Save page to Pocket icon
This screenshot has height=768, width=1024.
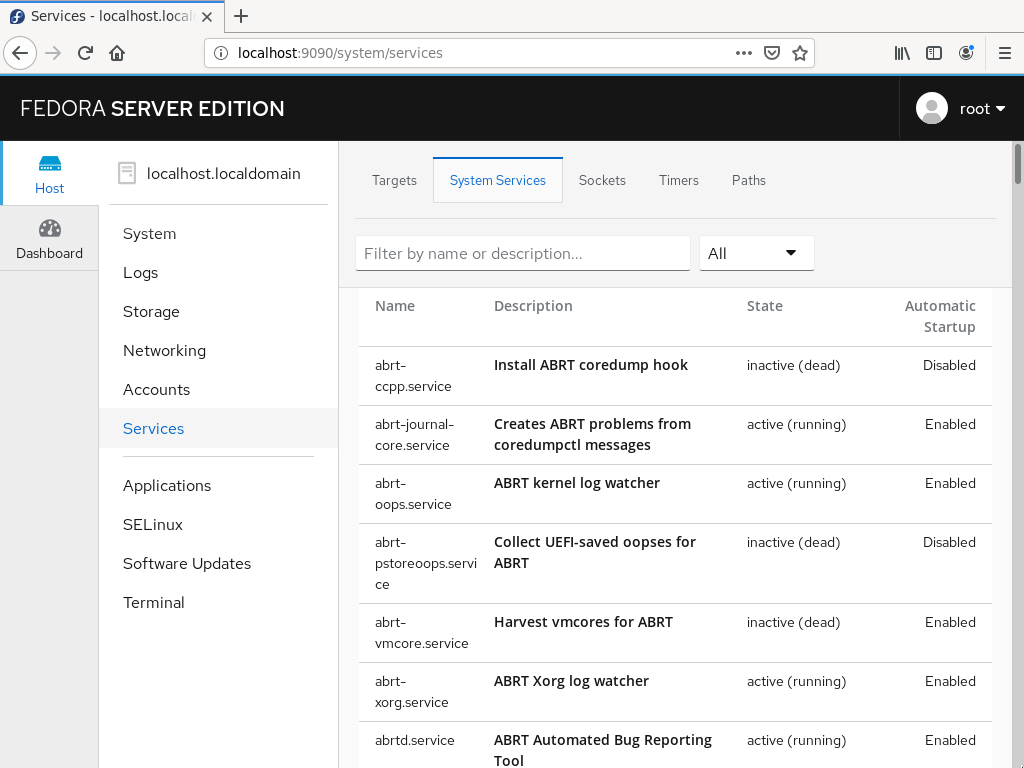772,53
